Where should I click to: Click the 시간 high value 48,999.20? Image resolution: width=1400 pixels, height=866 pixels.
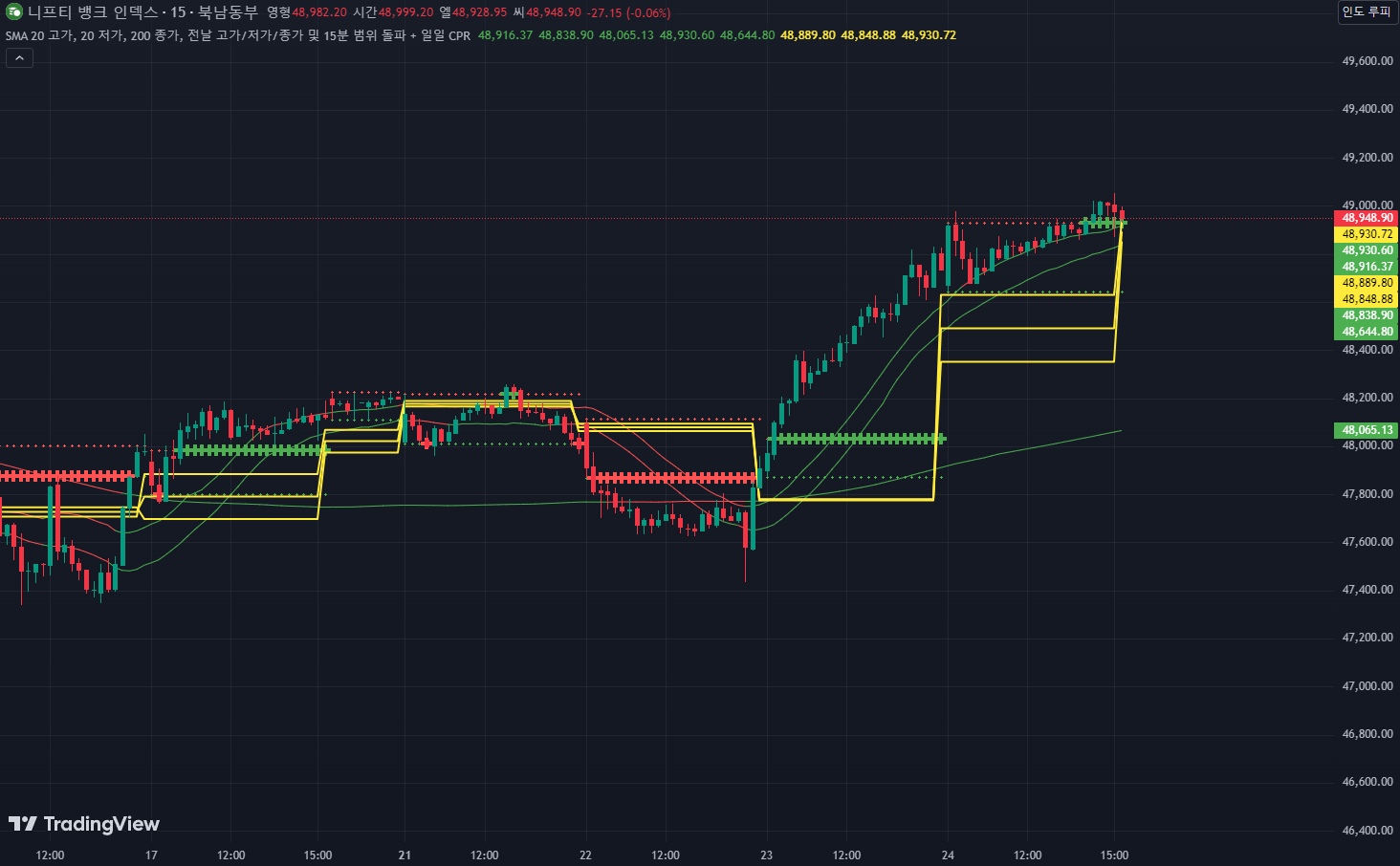(x=405, y=12)
